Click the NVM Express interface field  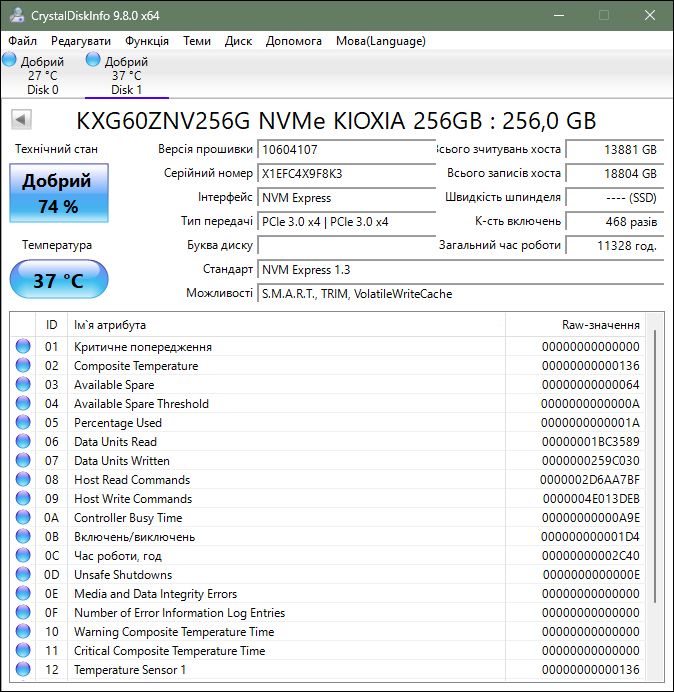[346, 198]
